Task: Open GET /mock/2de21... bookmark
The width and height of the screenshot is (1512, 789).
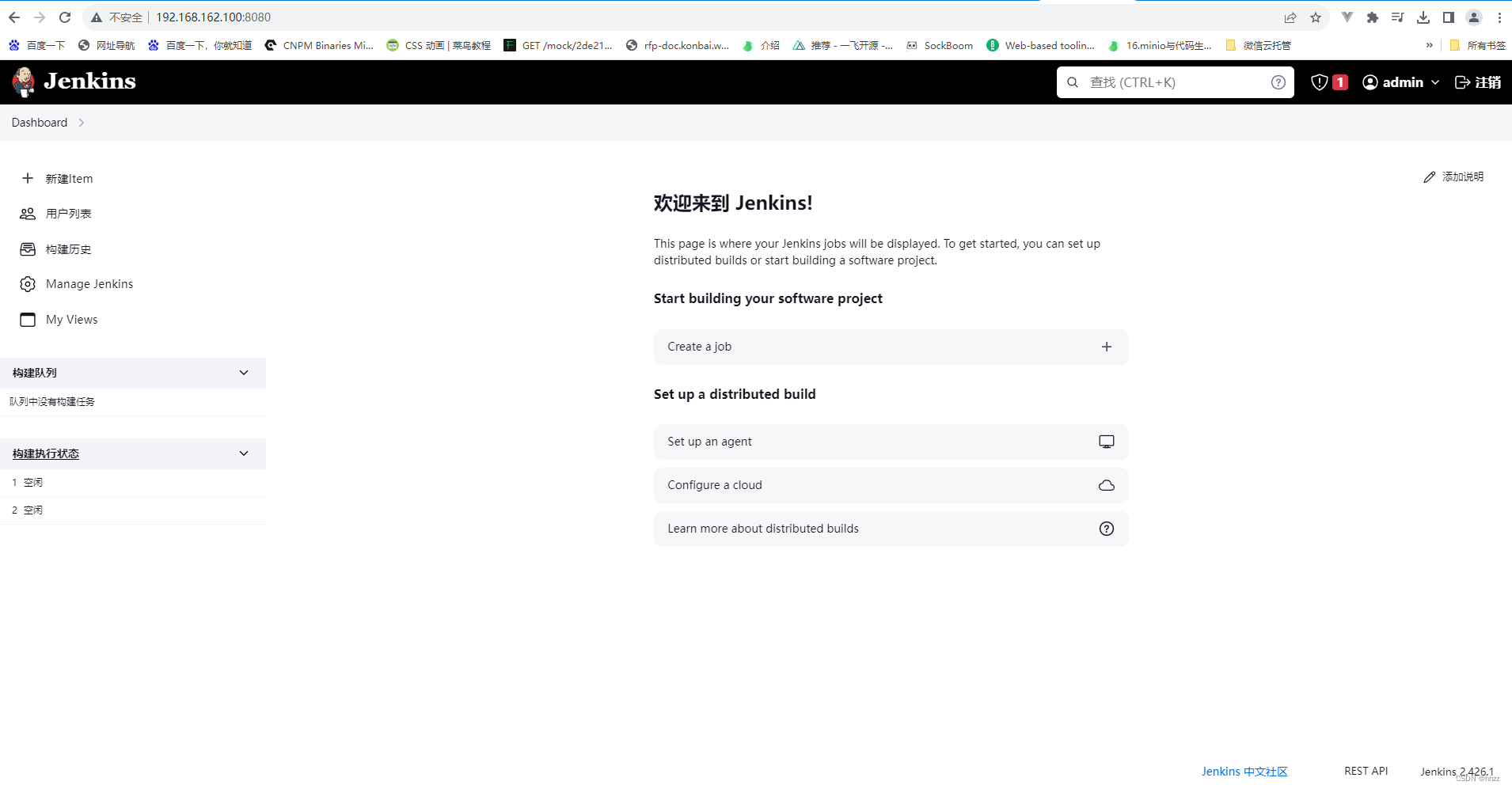Action: (x=558, y=45)
